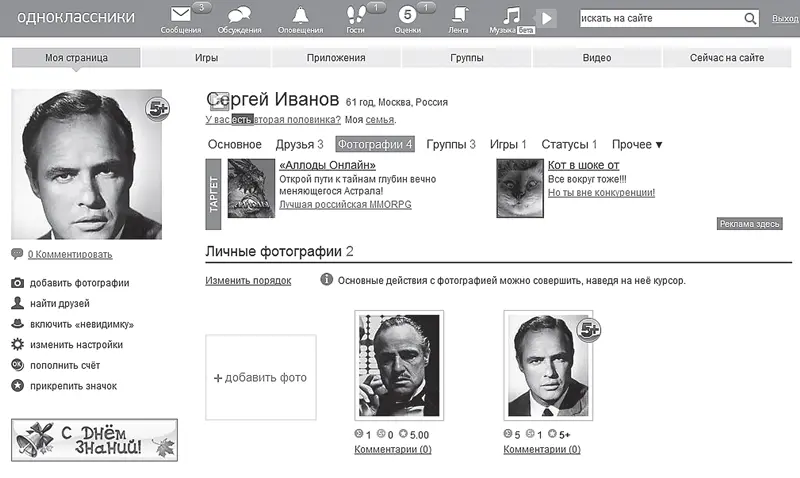Viewport: 800px width, 478px height.
Task: Open the «Аллоды Онлайн» ad link
Action: click(x=327, y=165)
